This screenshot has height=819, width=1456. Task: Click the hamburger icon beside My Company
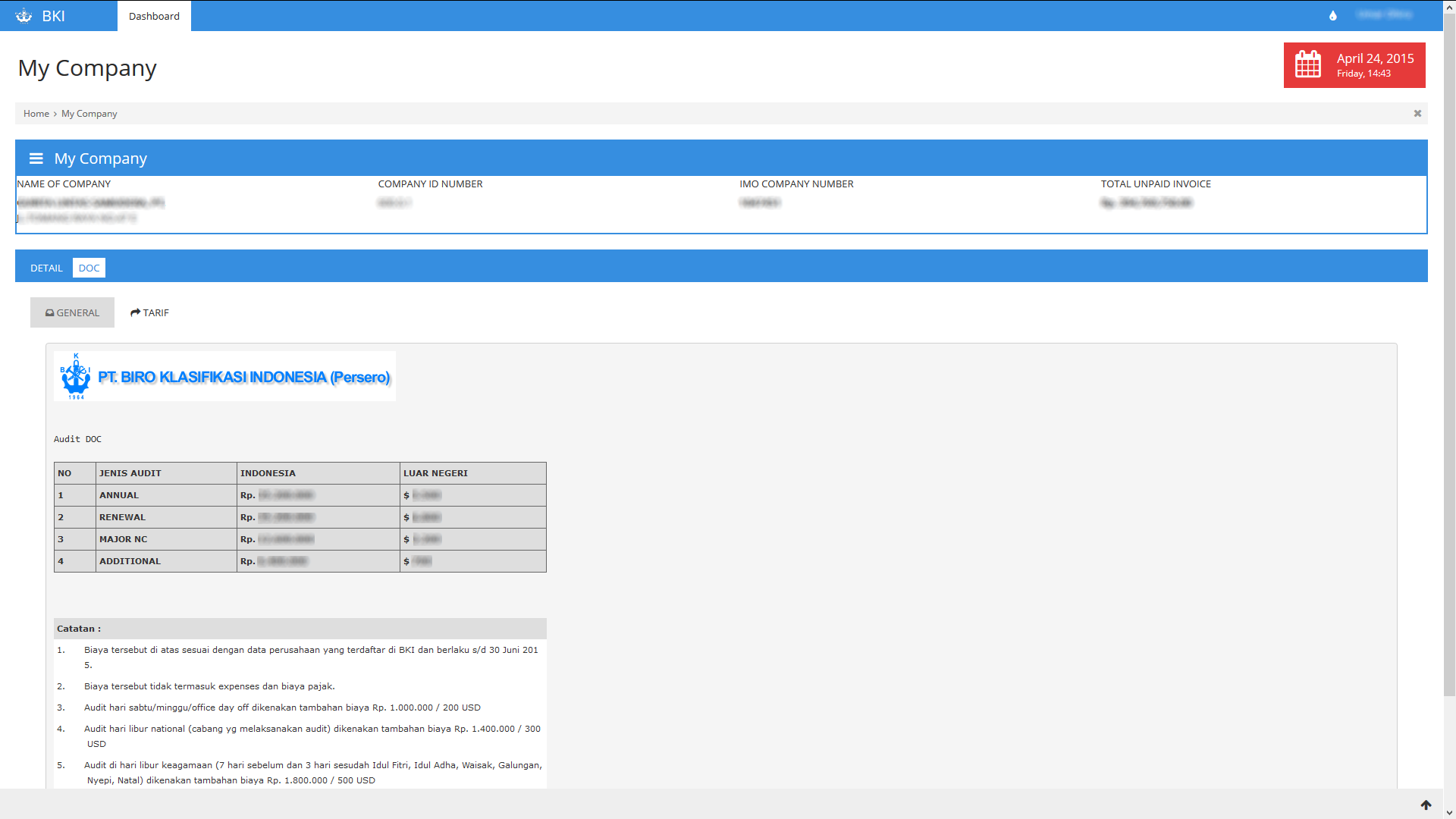click(x=36, y=158)
